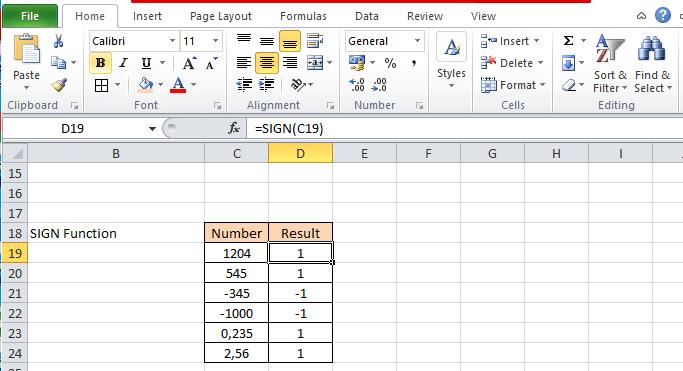
Task: Click Insert cells button
Action: point(510,41)
